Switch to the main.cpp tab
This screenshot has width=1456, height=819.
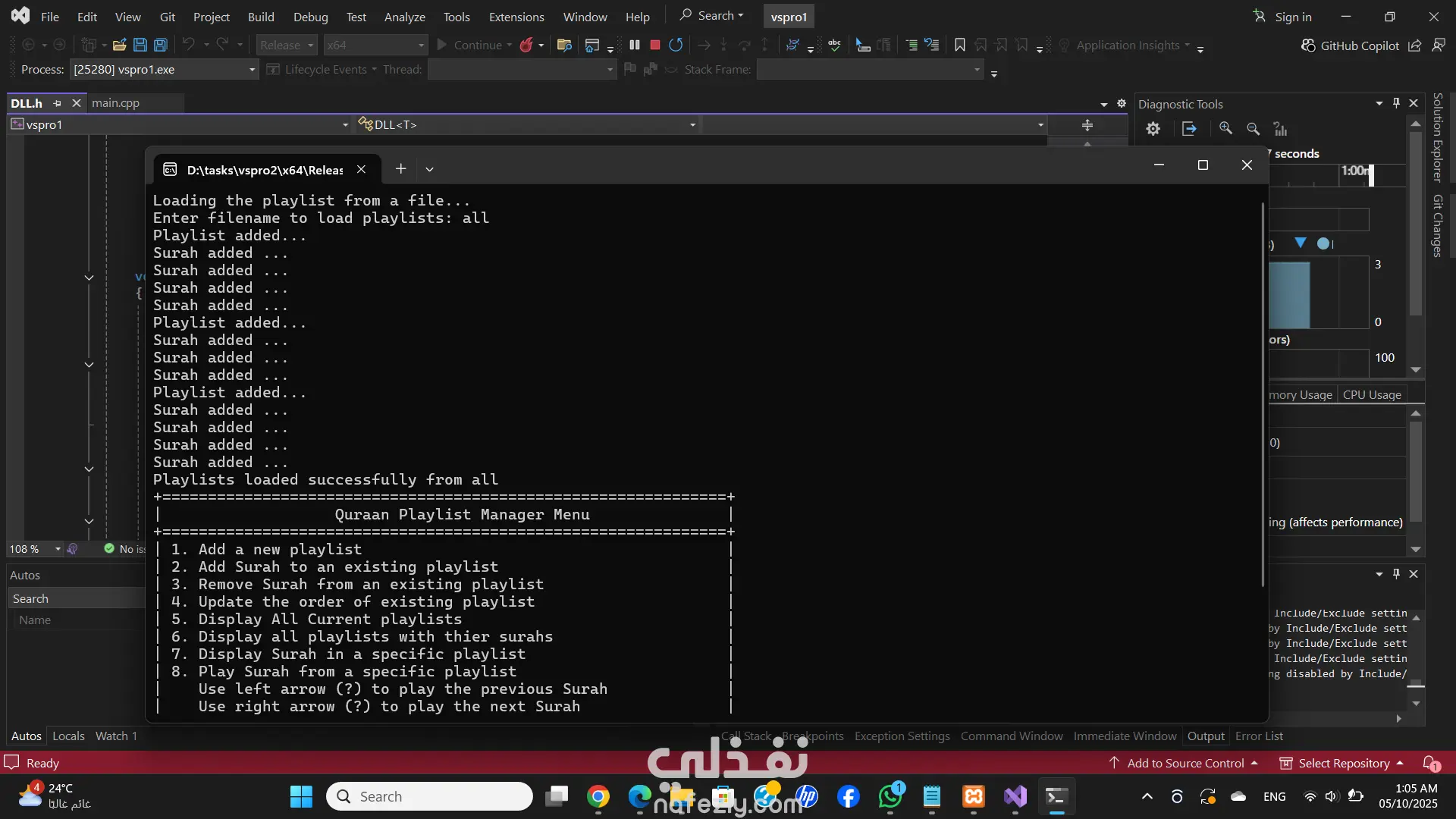[x=115, y=103]
